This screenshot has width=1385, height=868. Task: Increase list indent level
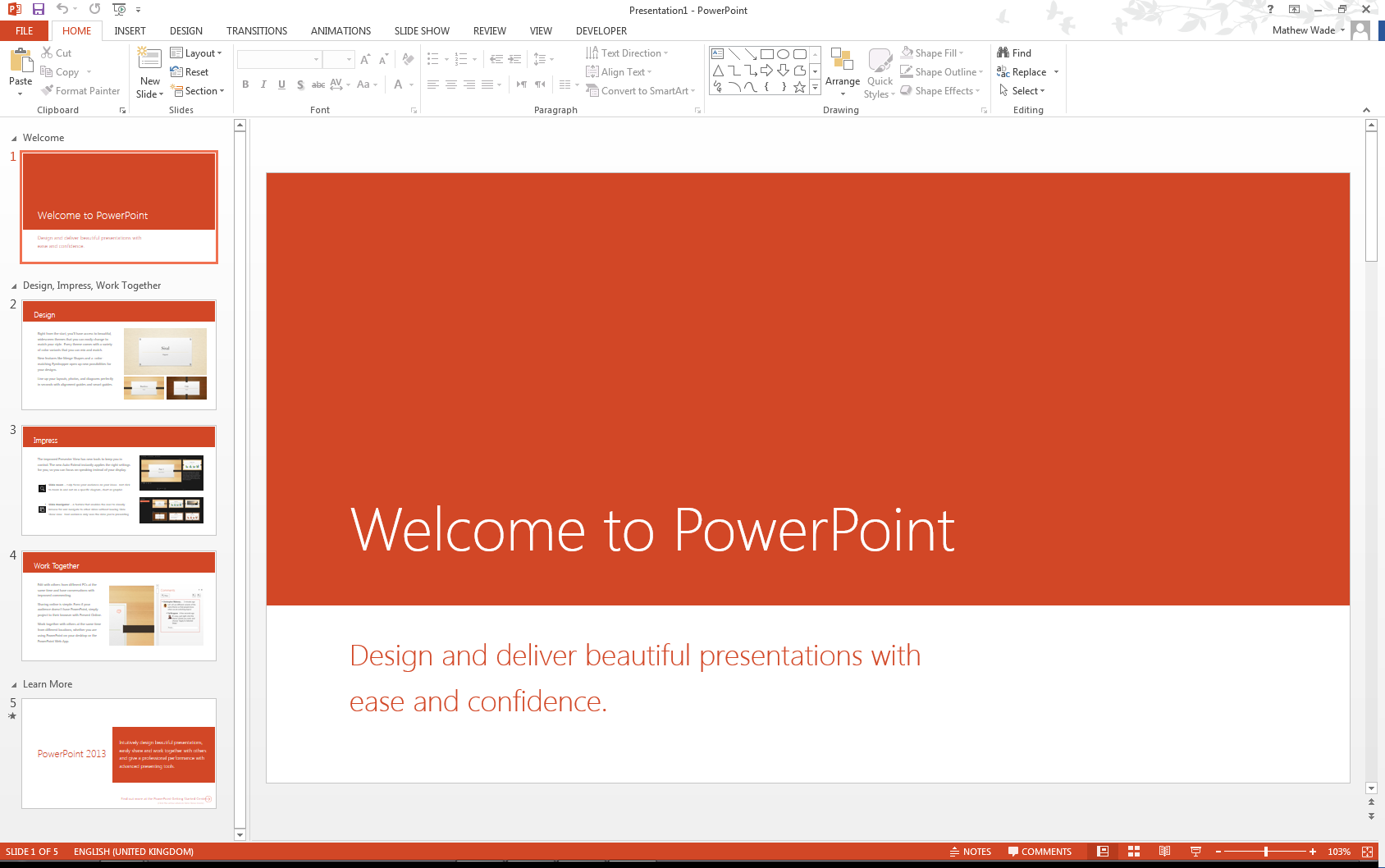tap(514, 59)
